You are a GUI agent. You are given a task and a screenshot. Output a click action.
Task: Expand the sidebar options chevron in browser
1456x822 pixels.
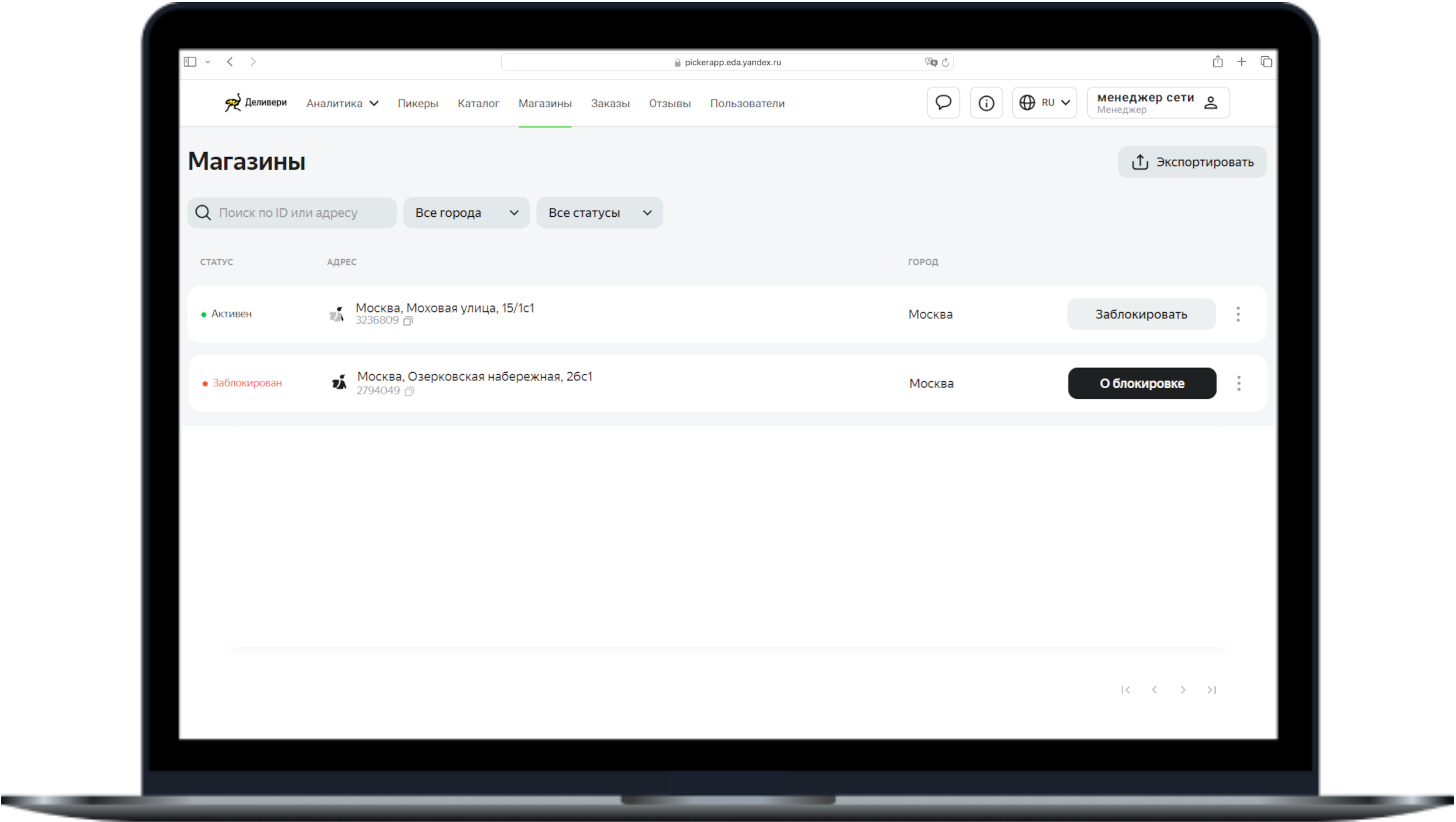[208, 62]
